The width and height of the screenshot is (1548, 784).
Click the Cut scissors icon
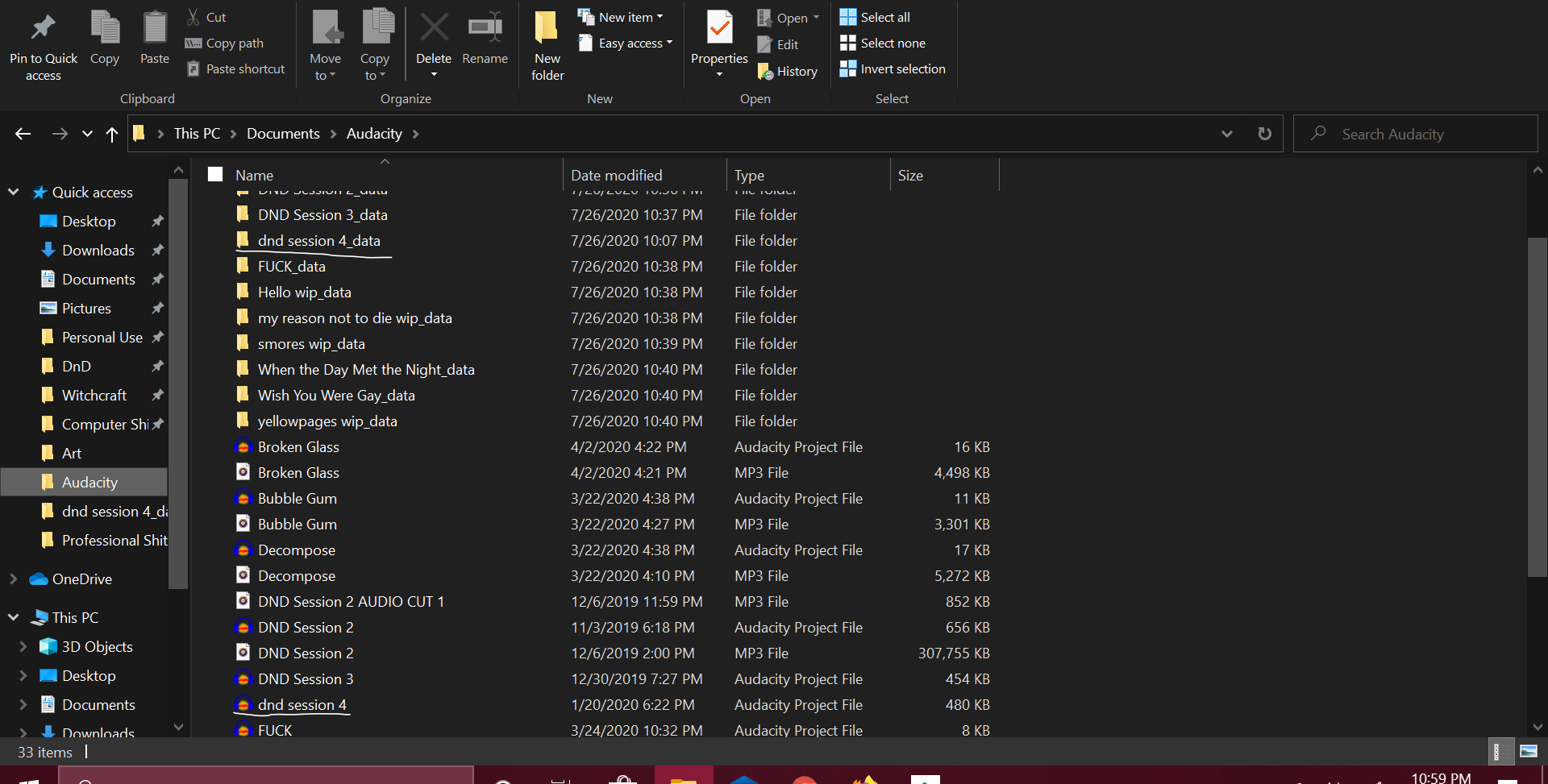coord(193,17)
